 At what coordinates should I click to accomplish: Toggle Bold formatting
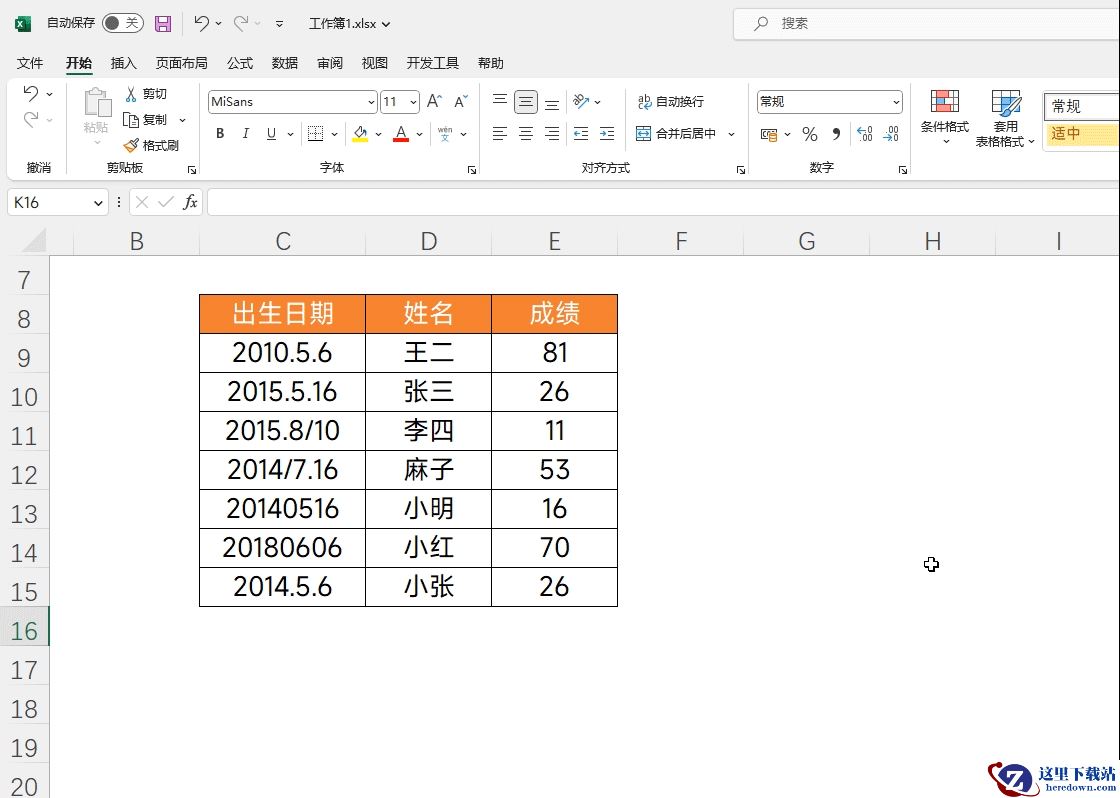pos(220,134)
